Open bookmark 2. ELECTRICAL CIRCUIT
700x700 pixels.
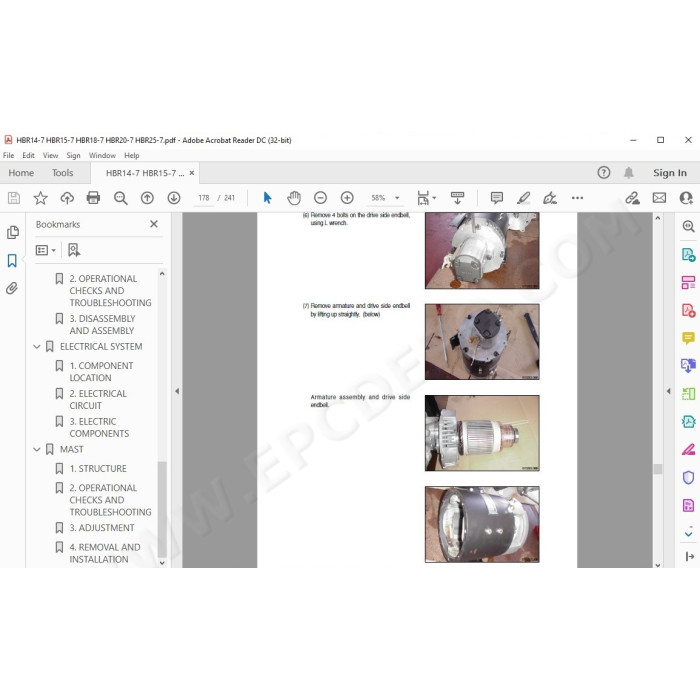pos(98,400)
